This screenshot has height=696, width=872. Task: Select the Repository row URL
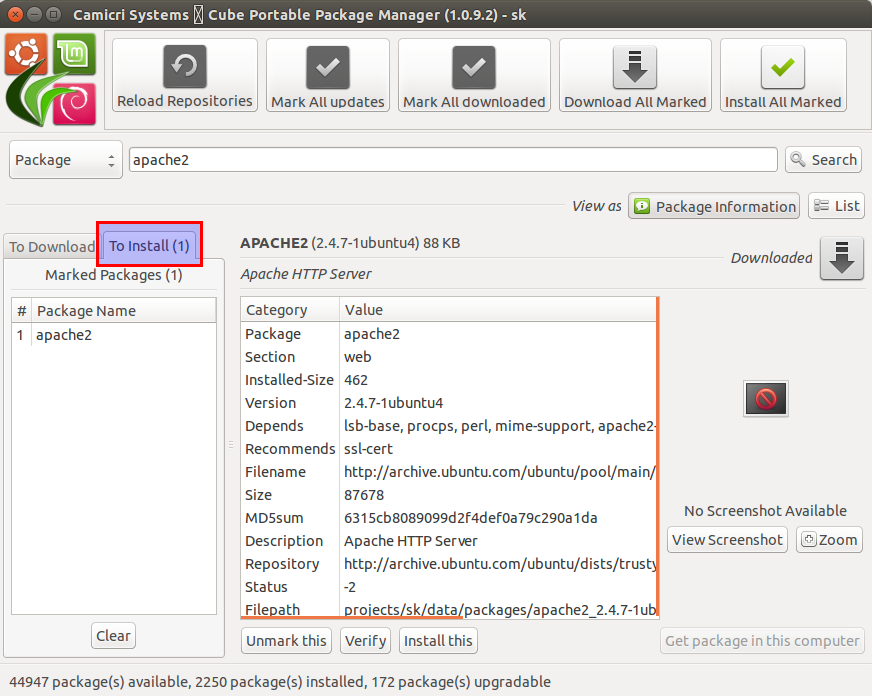(449, 564)
